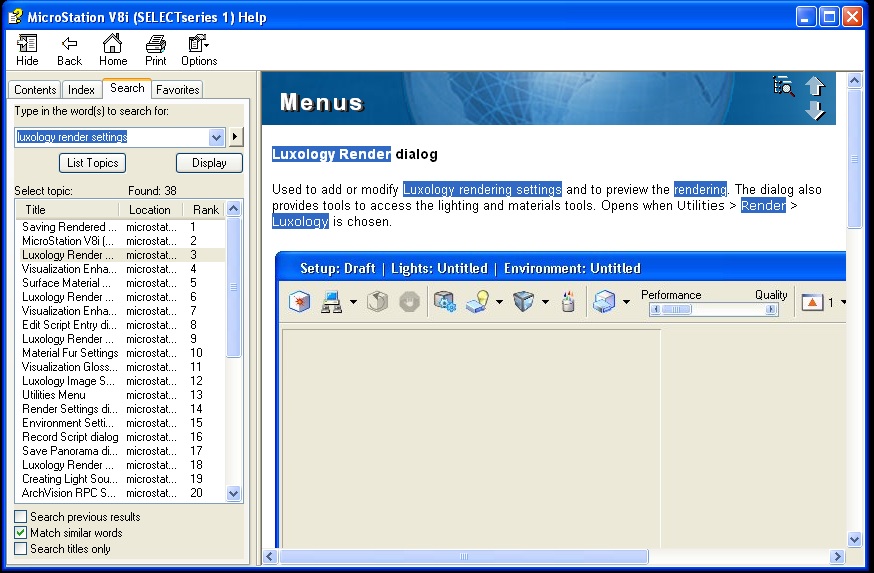Sort results by Rank column header

coord(205,210)
